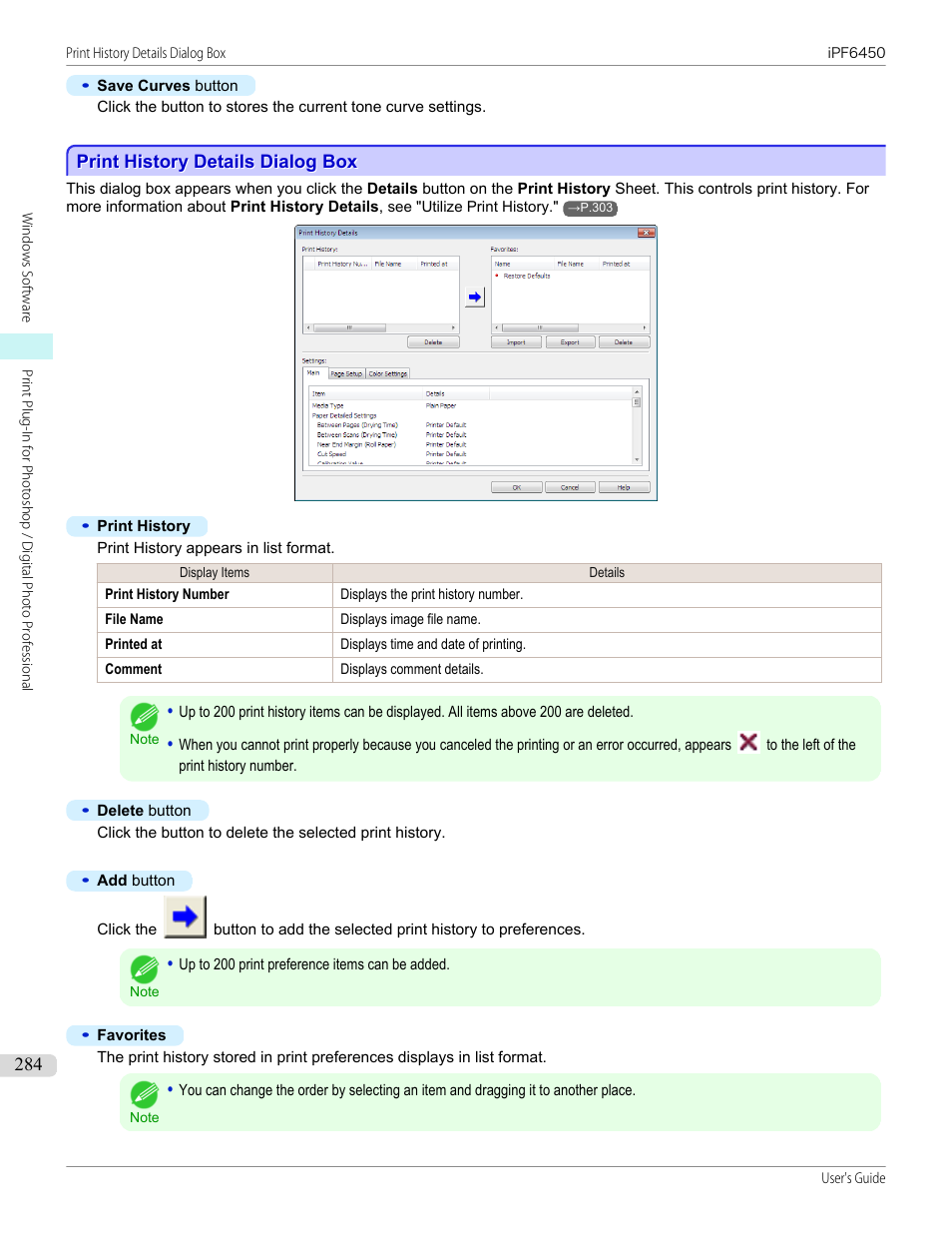Click the Windows Software side label

coord(27,268)
